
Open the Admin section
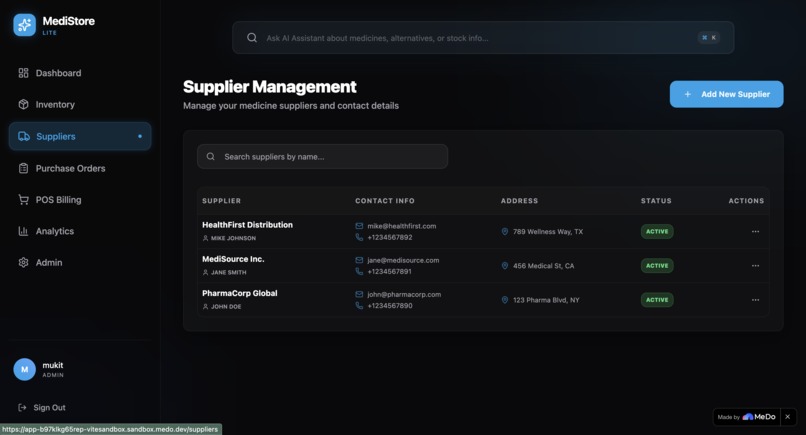[x=80, y=262]
